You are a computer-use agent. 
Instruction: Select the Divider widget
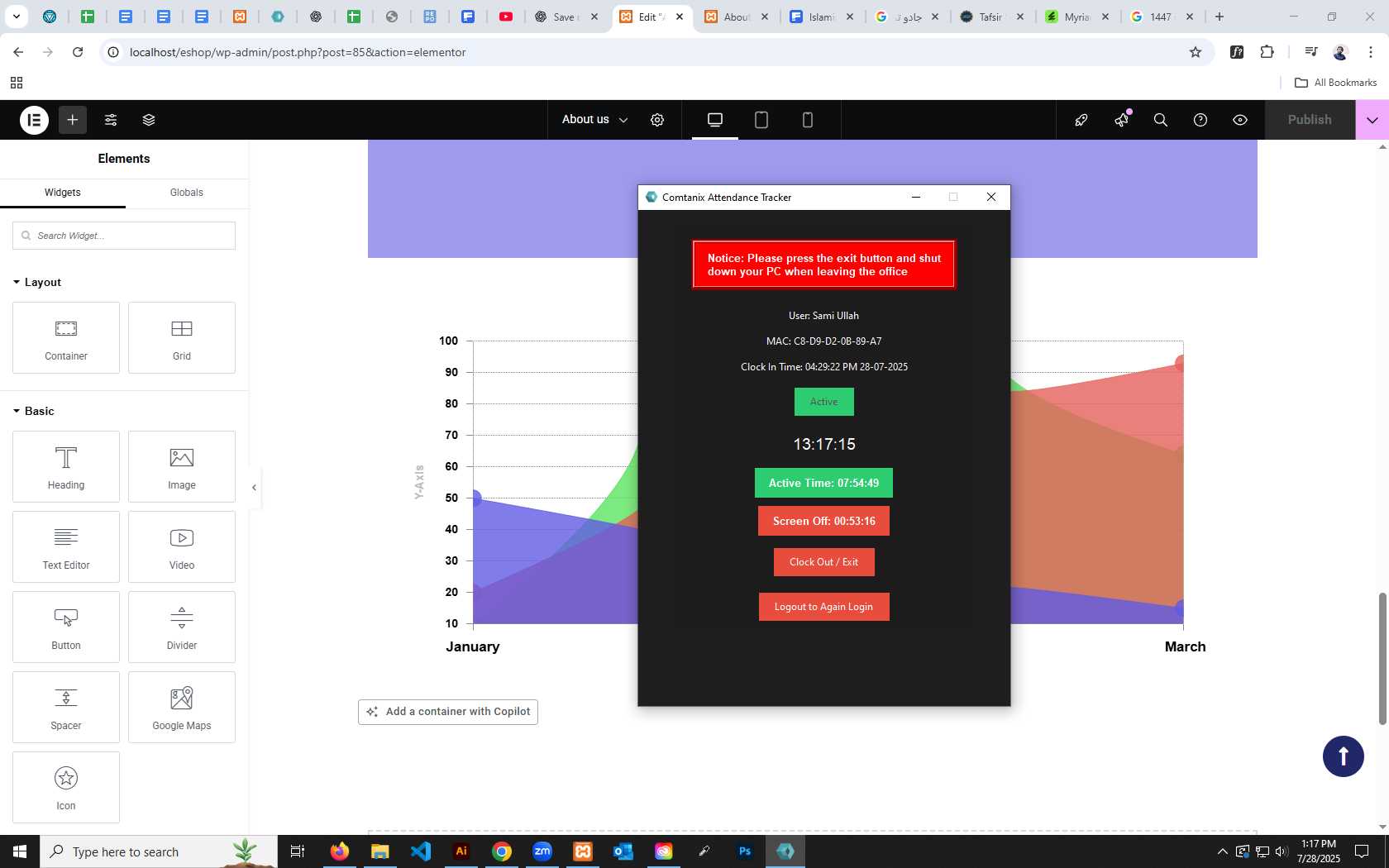coord(182,627)
